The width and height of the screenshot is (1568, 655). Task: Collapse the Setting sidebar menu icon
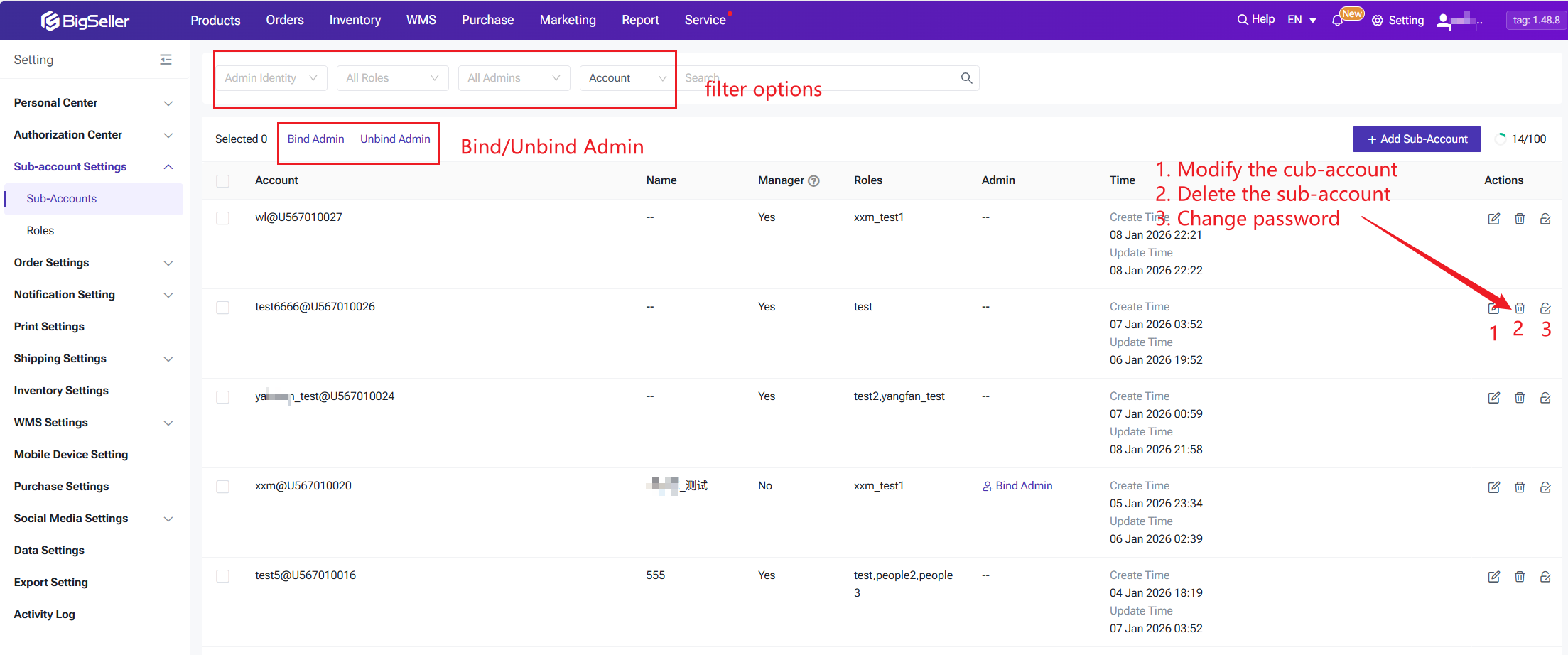166,60
